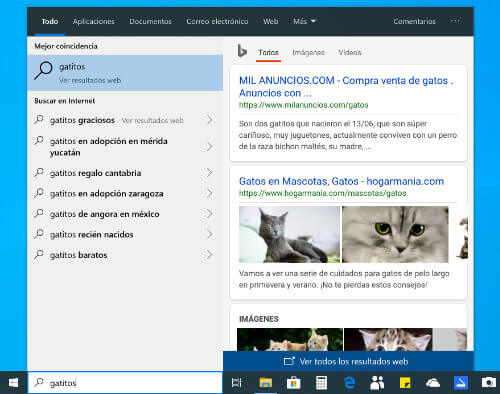The width and height of the screenshot is (500, 394).
Task: Open OneDrive cloud icon in taskbar
Action: (x=433, y=383)
